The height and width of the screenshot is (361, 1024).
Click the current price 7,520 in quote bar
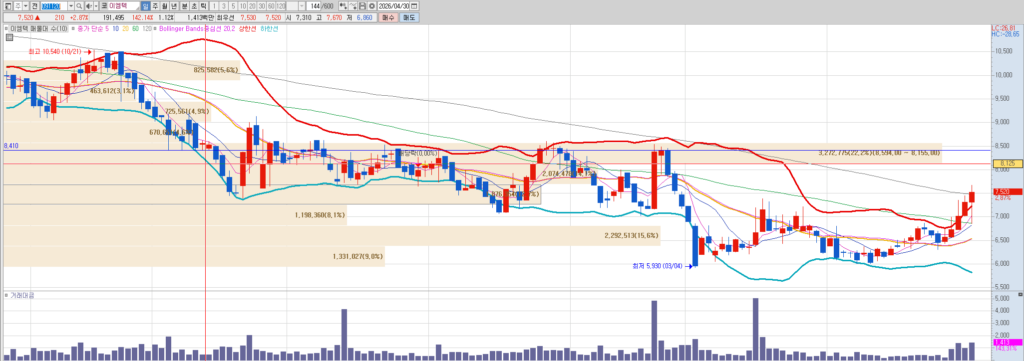25,18
